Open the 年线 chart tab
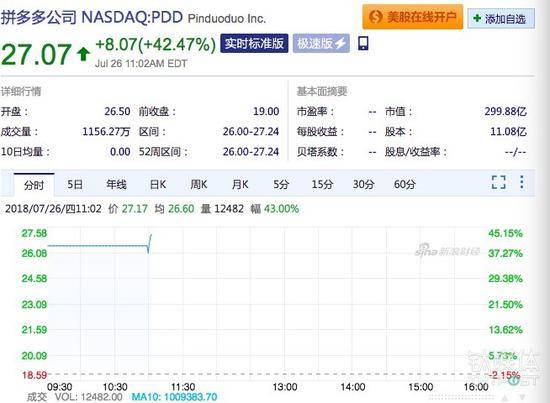This screenshot has height=403, width=550. (116, 184)
